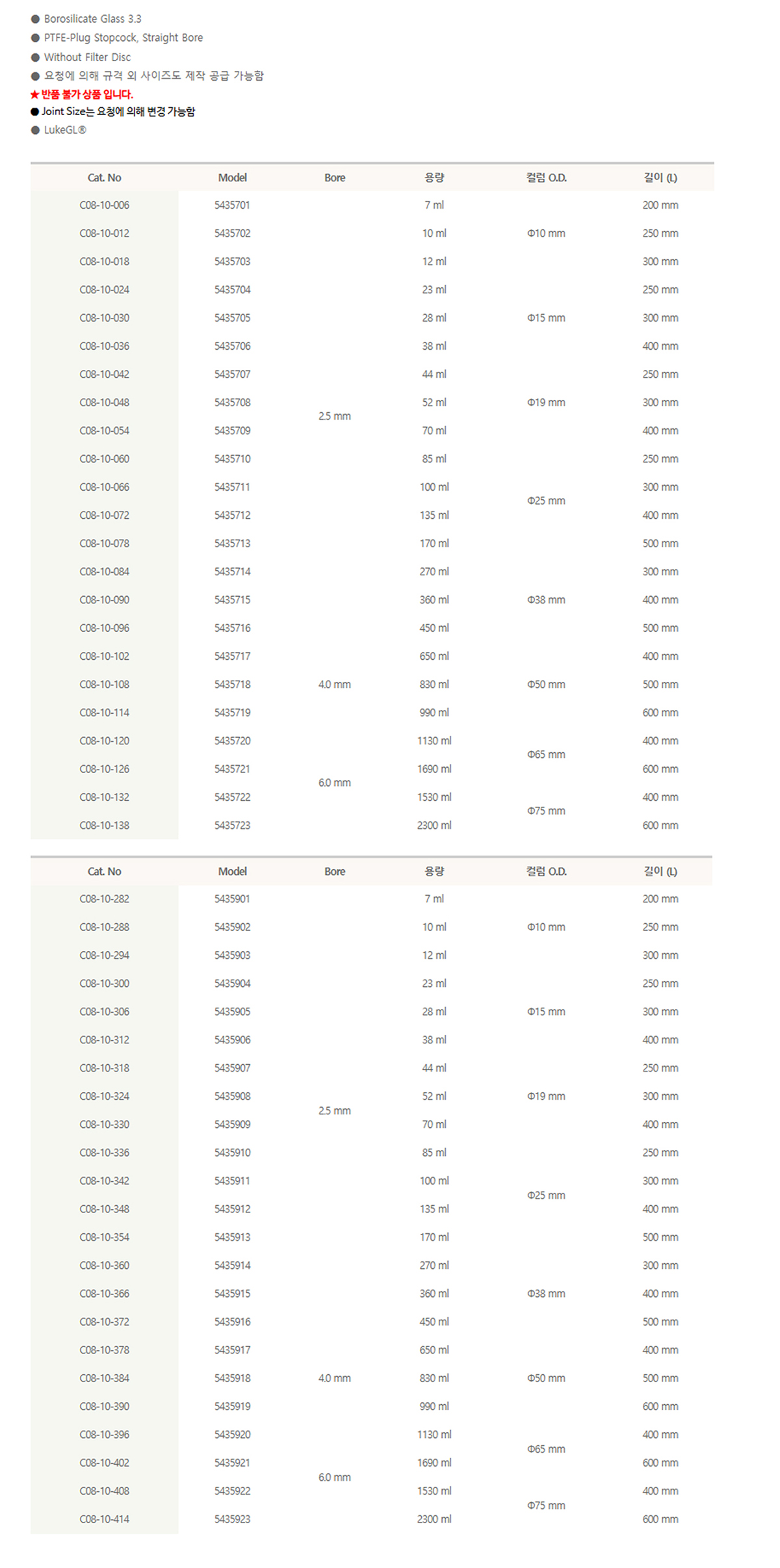This screenshot has width=780, height=1568.
Task: Click the 6.0 mm bore value in second table
Action: point(335,1478)
